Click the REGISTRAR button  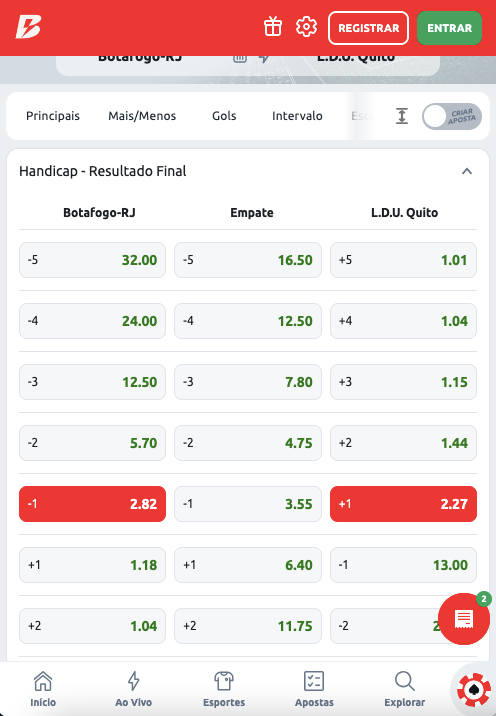(368, 28)
